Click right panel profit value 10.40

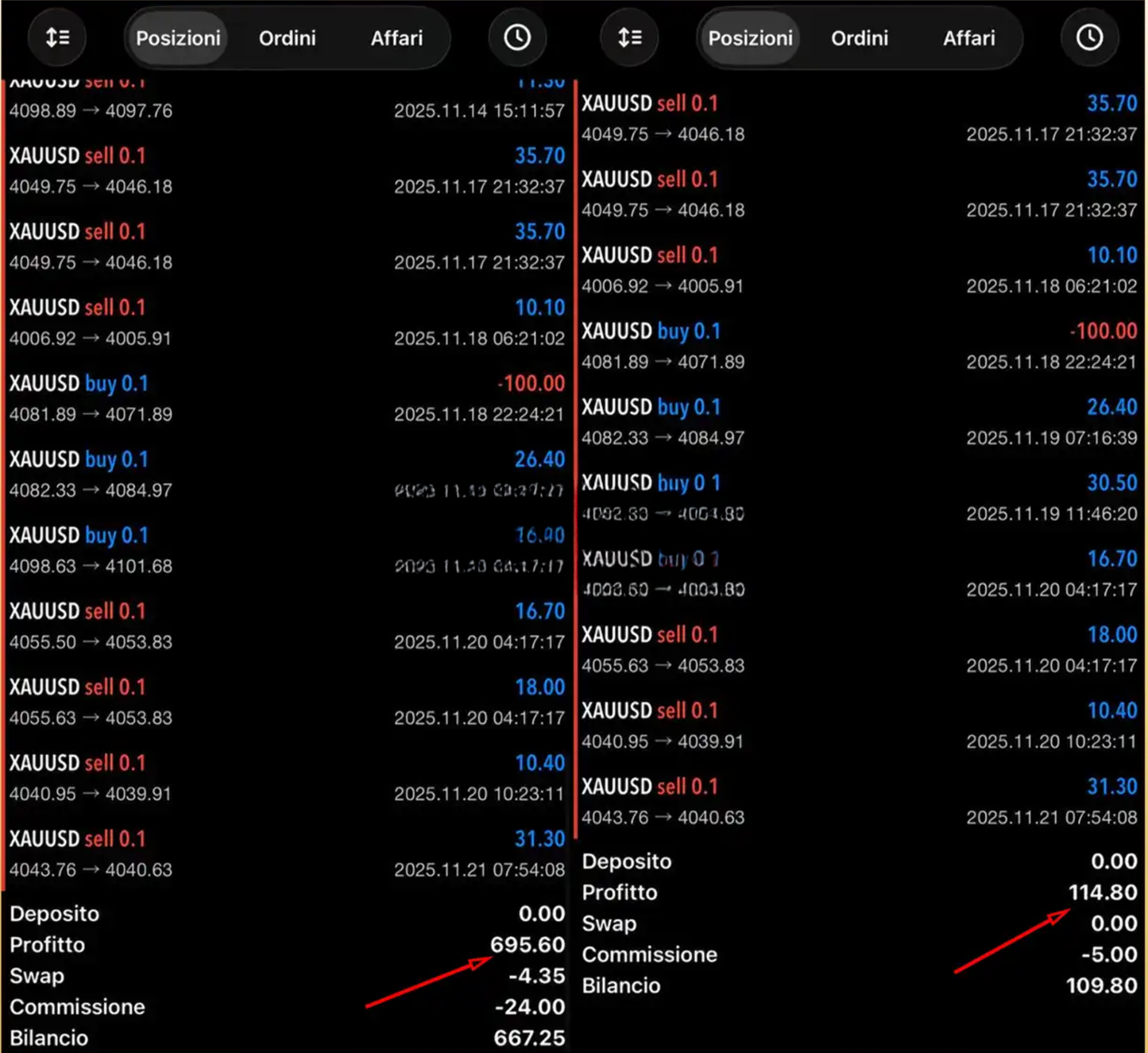(x=1111, y=710)
